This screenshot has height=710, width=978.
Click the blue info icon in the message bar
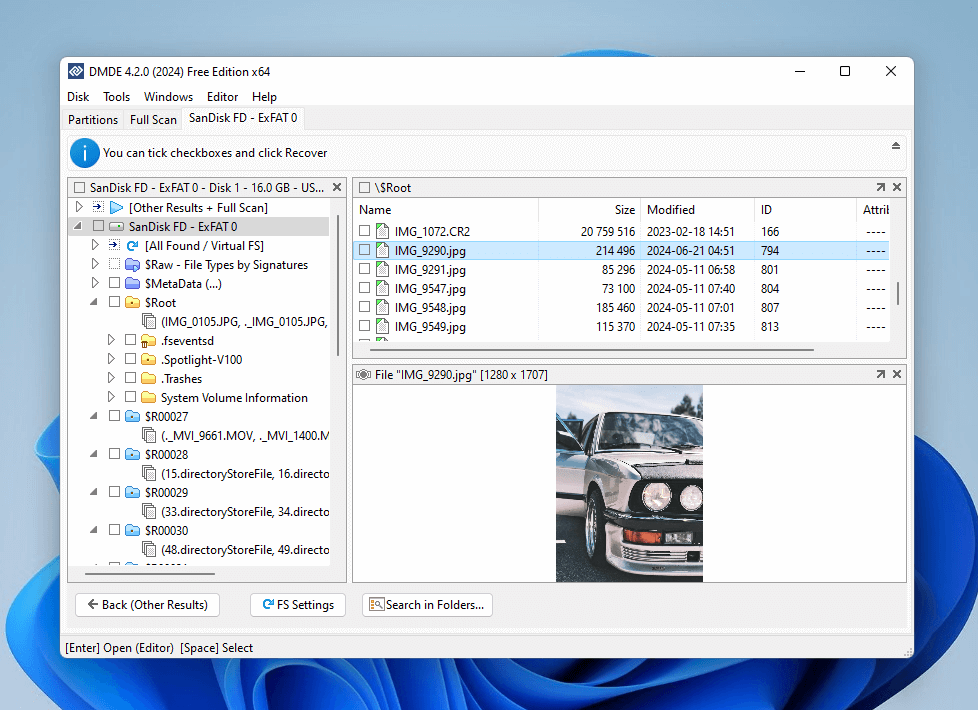point(83,153)
